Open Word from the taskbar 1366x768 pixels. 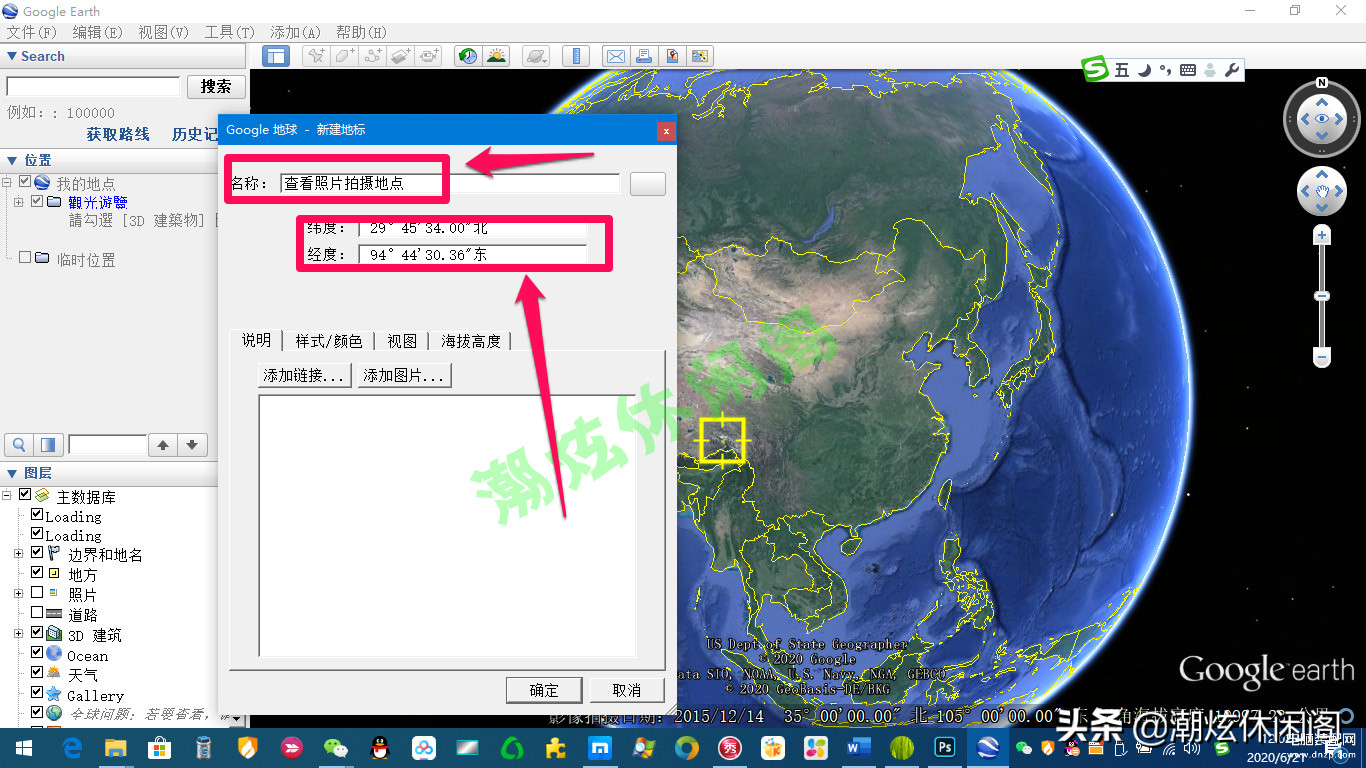pyautogui.click(x=859, y=747)
